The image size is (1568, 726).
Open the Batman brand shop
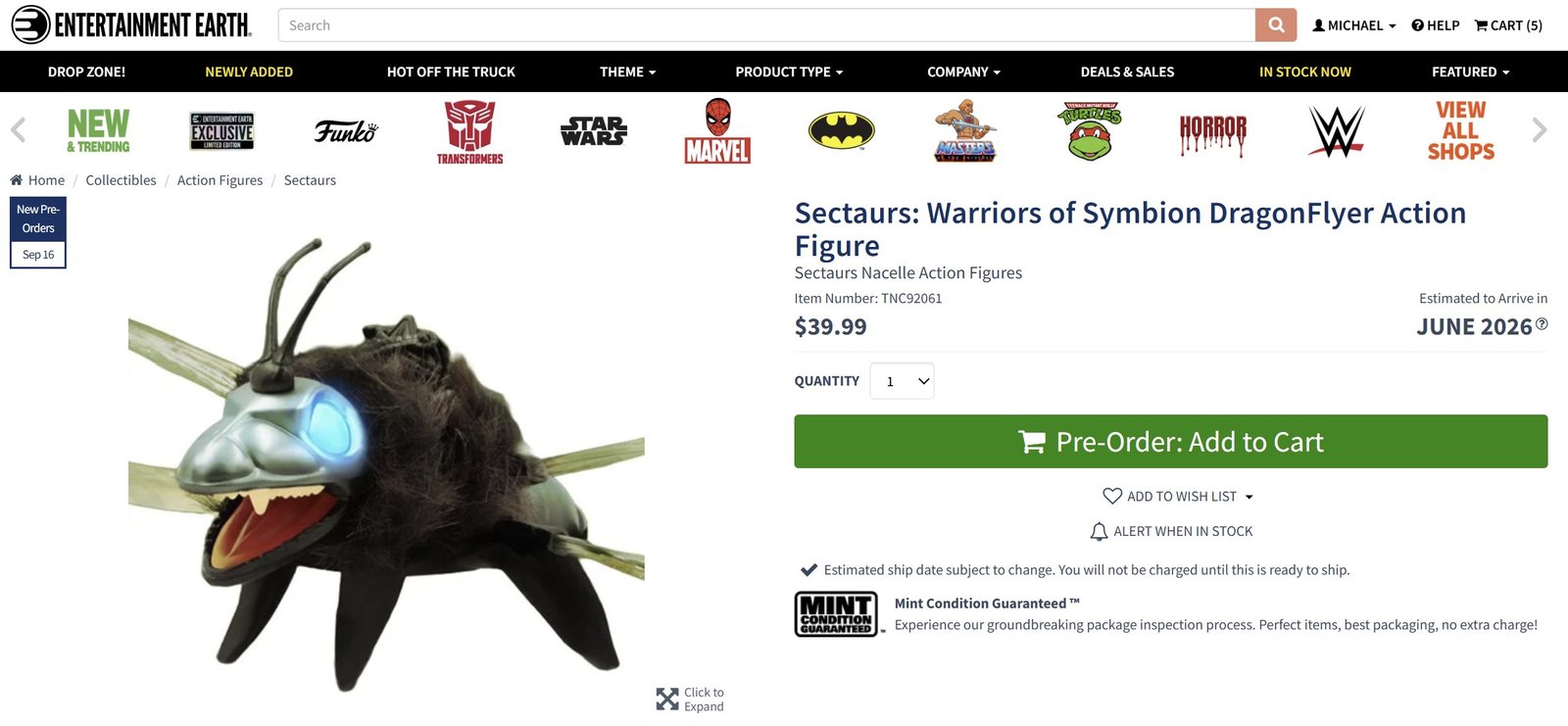[841, 128]
